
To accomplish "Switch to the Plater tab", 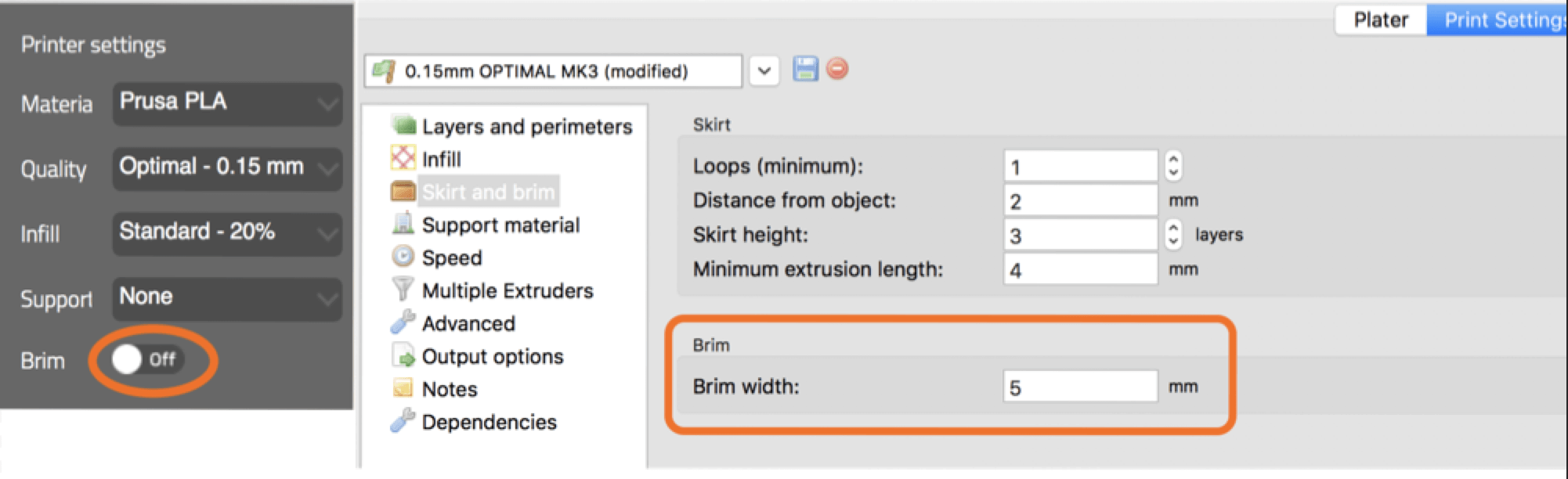I will click(1381, 20).
